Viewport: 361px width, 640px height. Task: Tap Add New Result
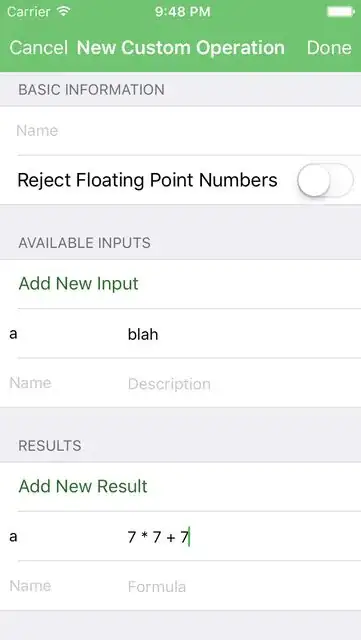tap(83, 486)
